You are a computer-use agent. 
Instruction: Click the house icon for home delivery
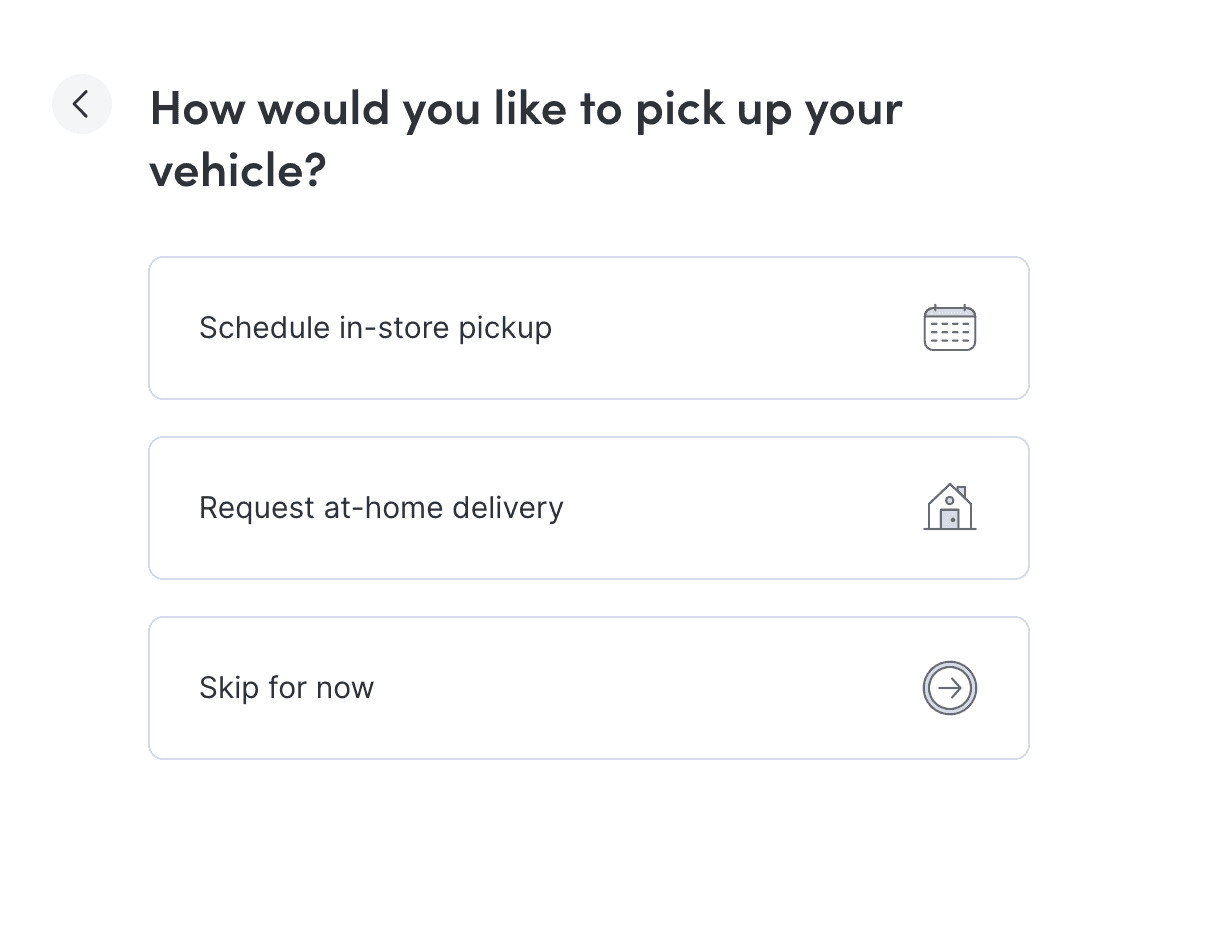949,507
